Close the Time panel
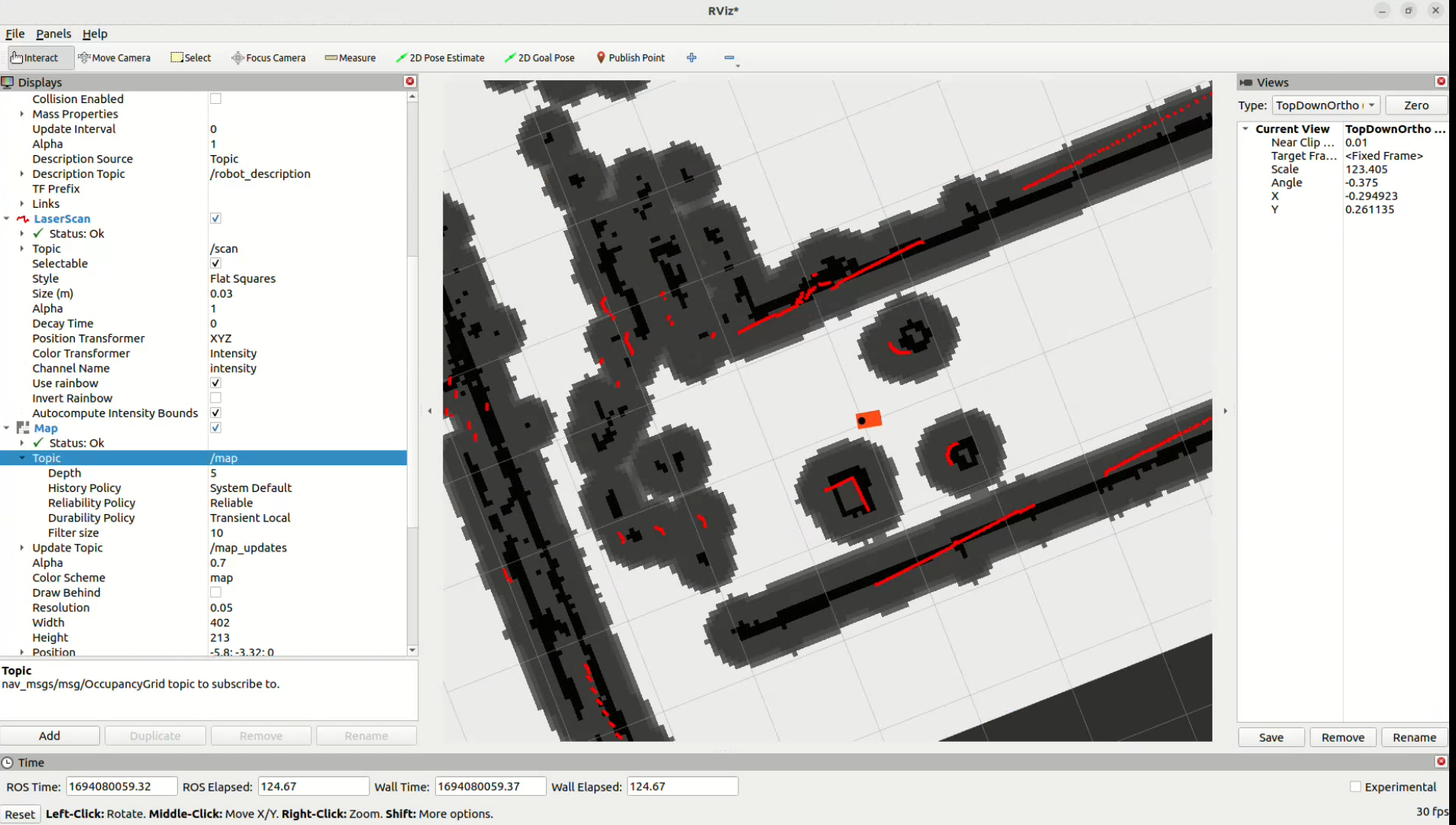1456x825 pixels. (x=1441, y=761)
